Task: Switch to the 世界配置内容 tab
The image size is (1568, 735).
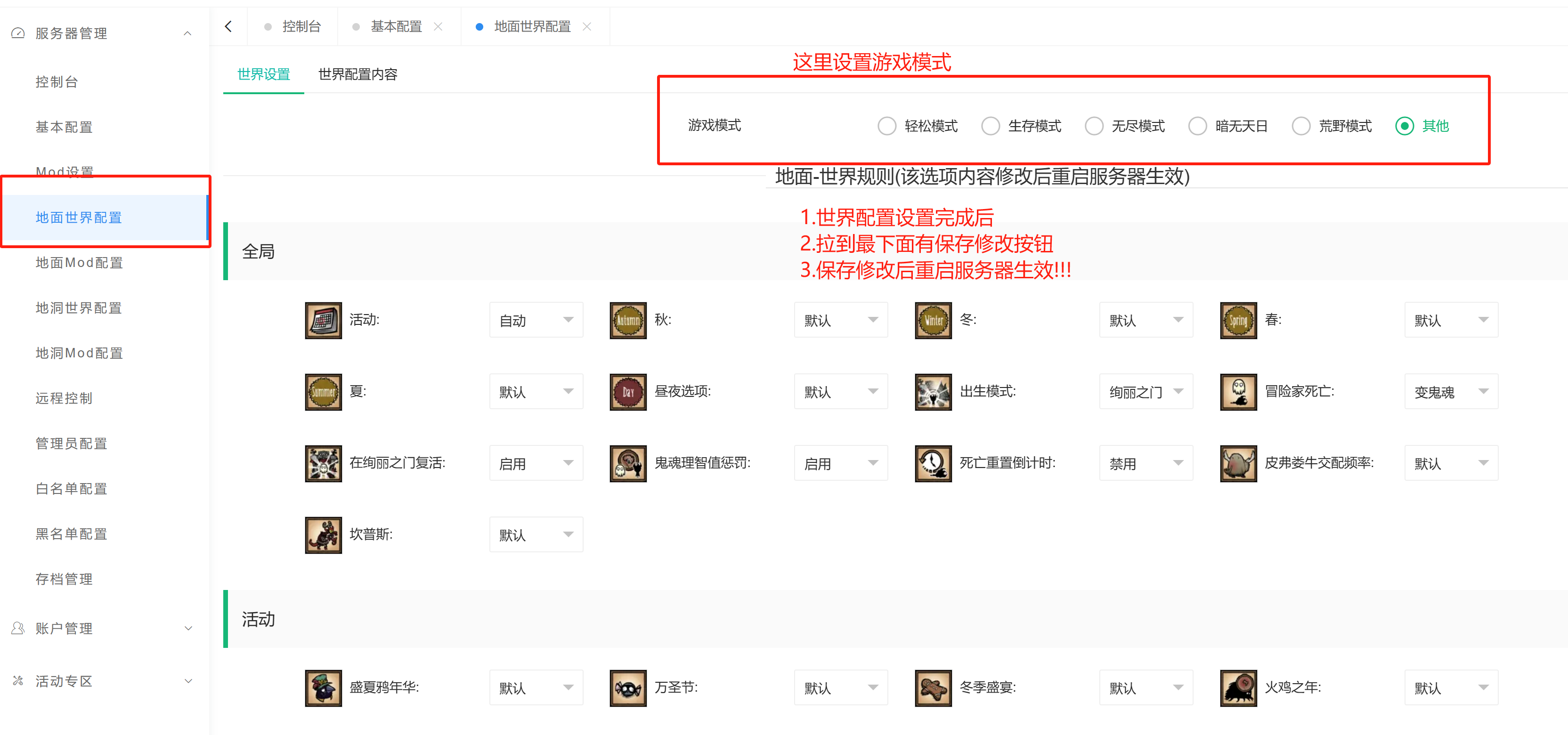Action: [358, 74]
